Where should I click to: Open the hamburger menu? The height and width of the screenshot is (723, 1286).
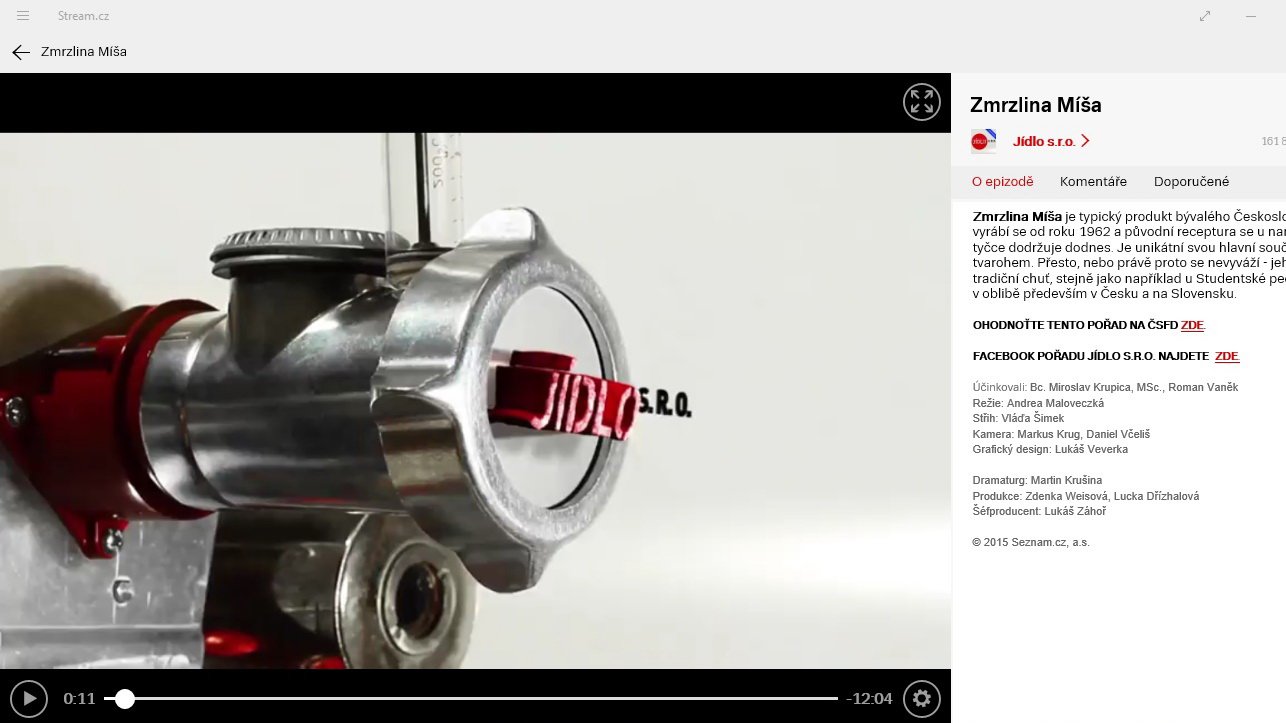coord(23,16)
